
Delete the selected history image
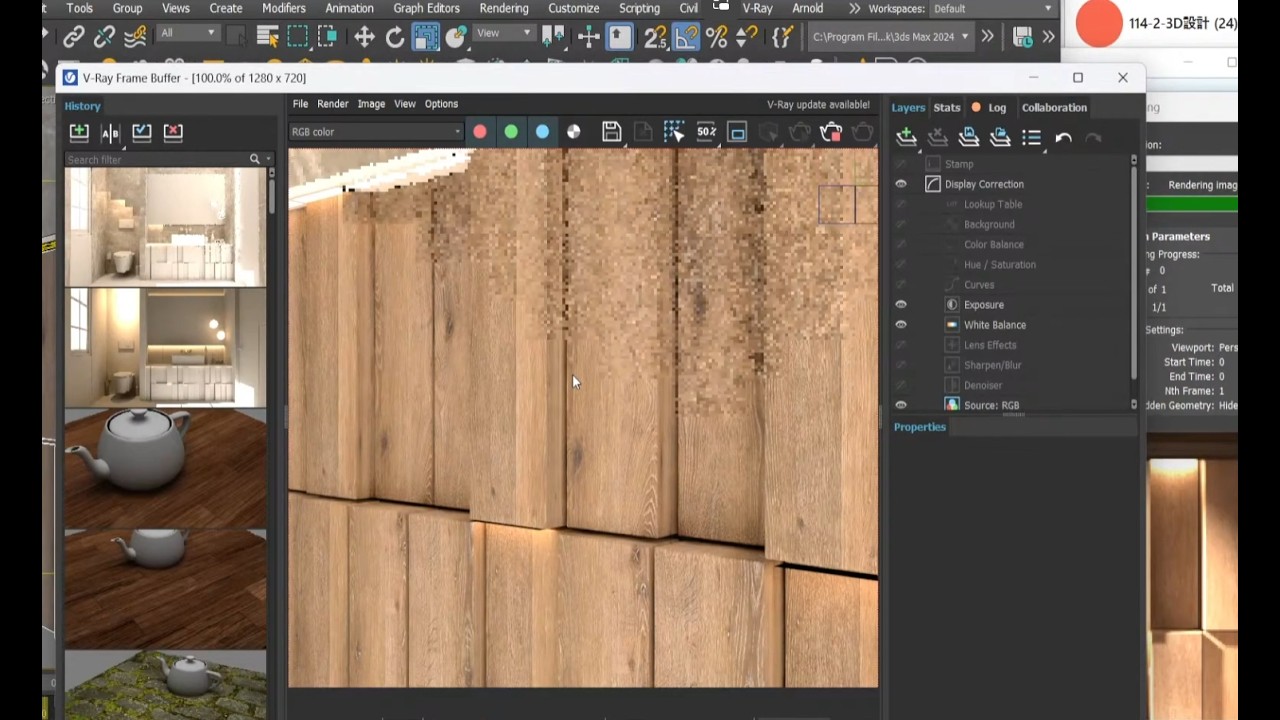(x=173, y=132)
